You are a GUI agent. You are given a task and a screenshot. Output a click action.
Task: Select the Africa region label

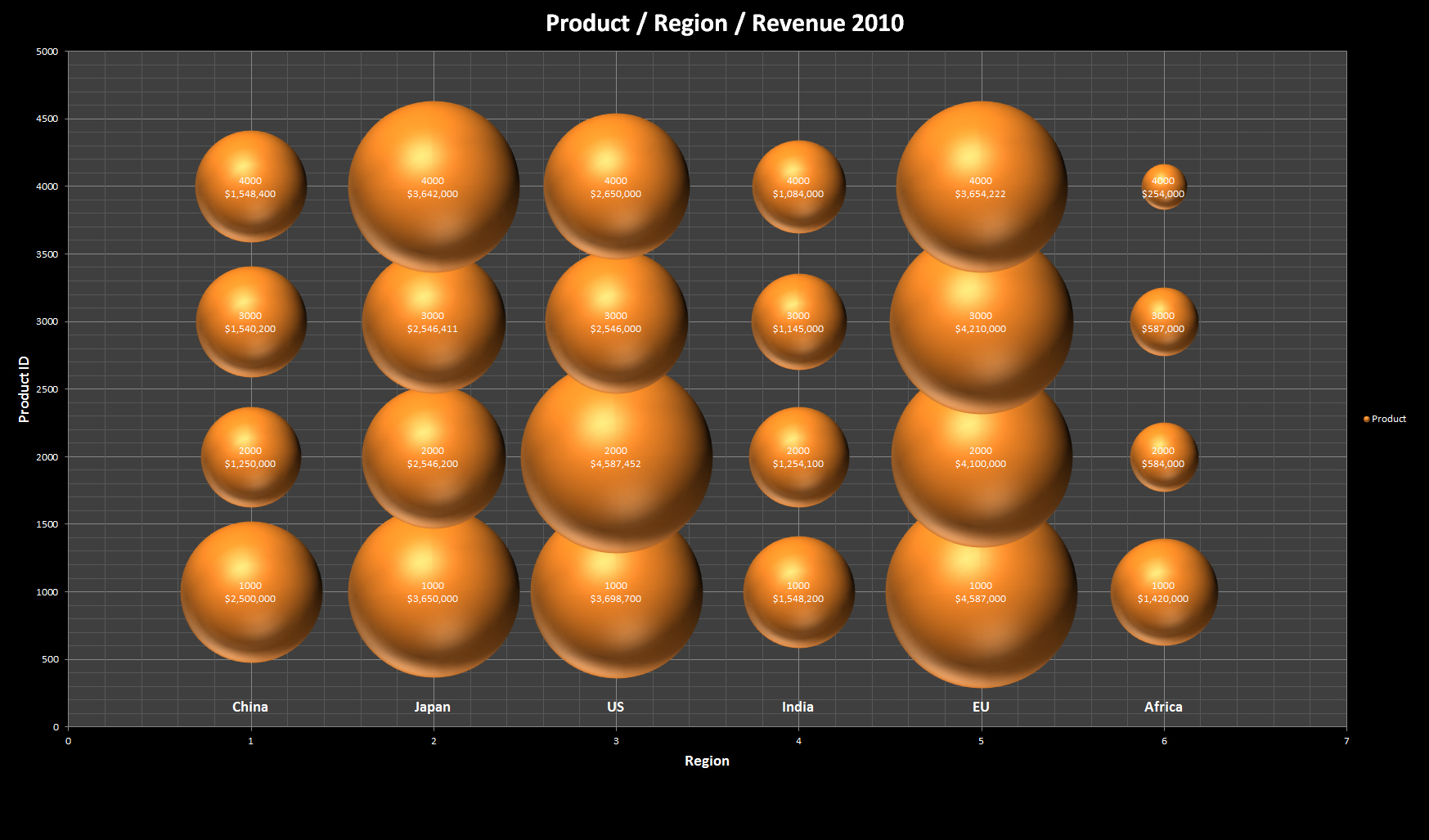click(x=1163, y=707)
